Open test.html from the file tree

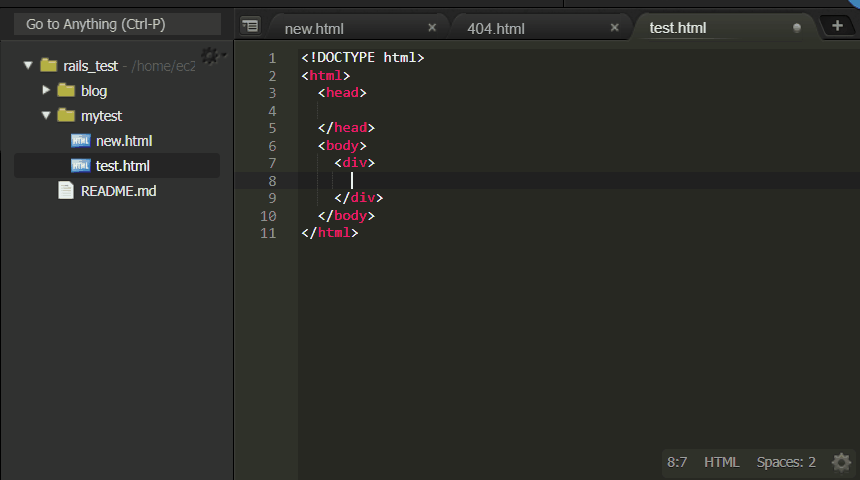[x=123, y=166]
